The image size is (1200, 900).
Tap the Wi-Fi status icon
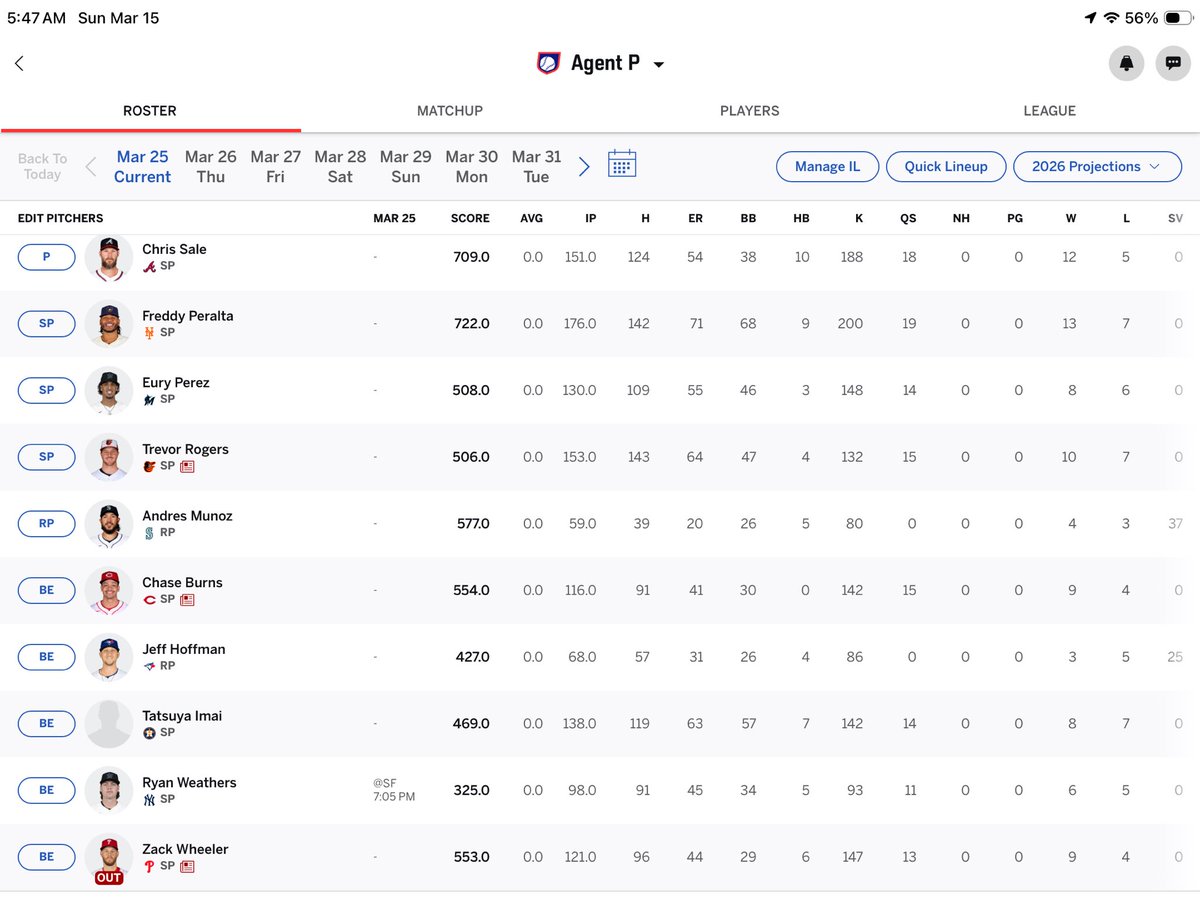point(1111,18)
